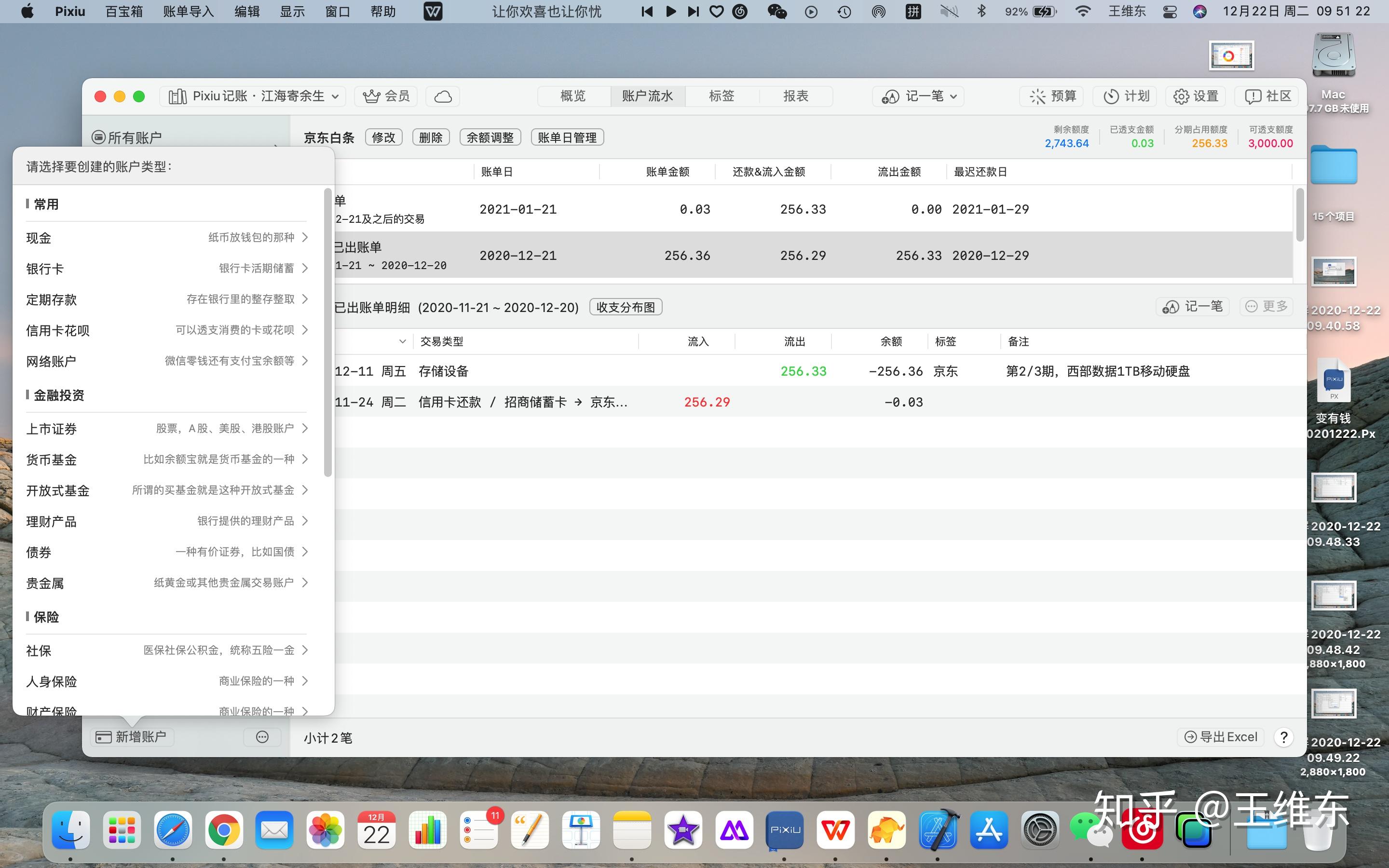Click 导出 Excel export button
This screenshot has width=1389, height=868.
(1221, 737)
